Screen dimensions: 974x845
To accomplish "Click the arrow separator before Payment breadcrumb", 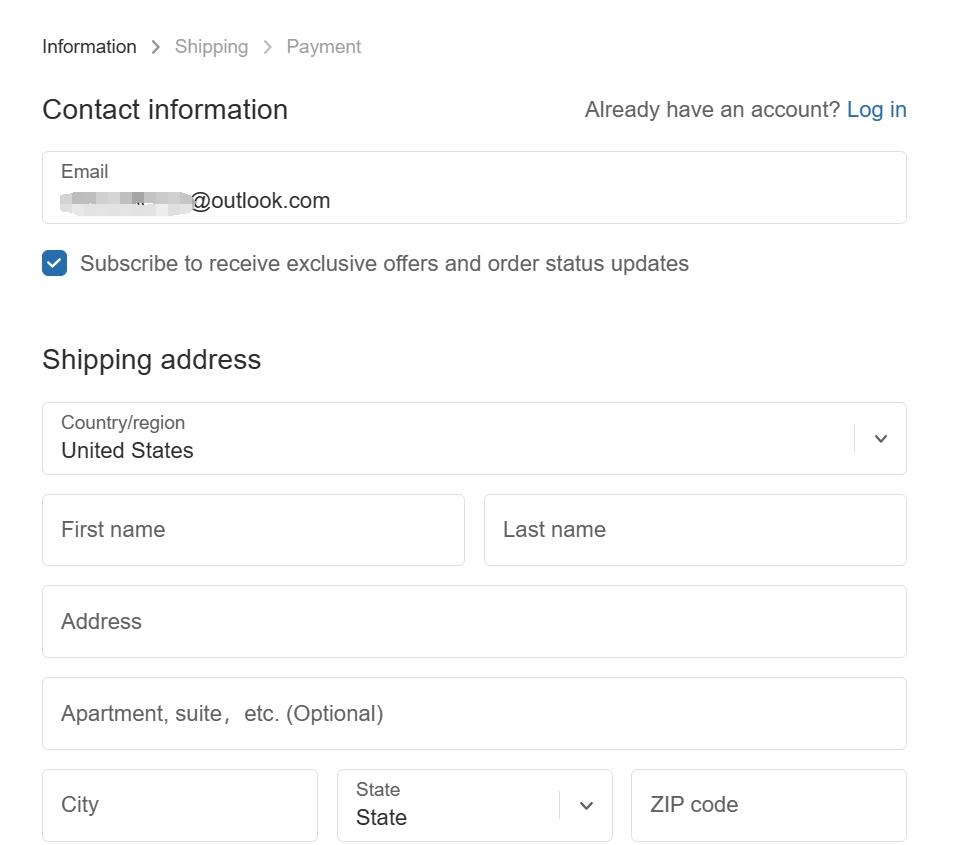I will pos(268,47).
